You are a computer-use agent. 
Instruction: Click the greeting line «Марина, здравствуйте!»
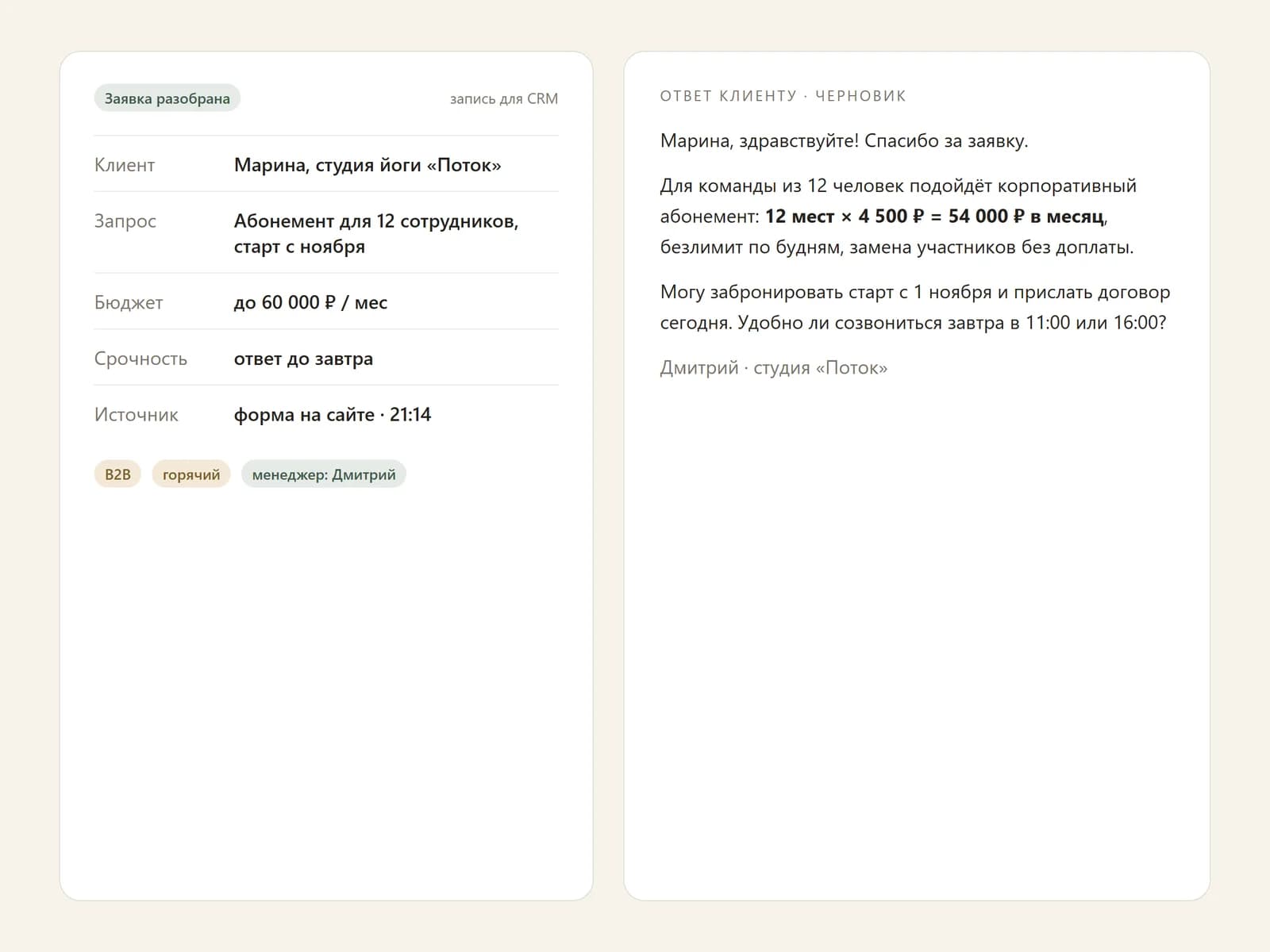[x=760, y=141]
